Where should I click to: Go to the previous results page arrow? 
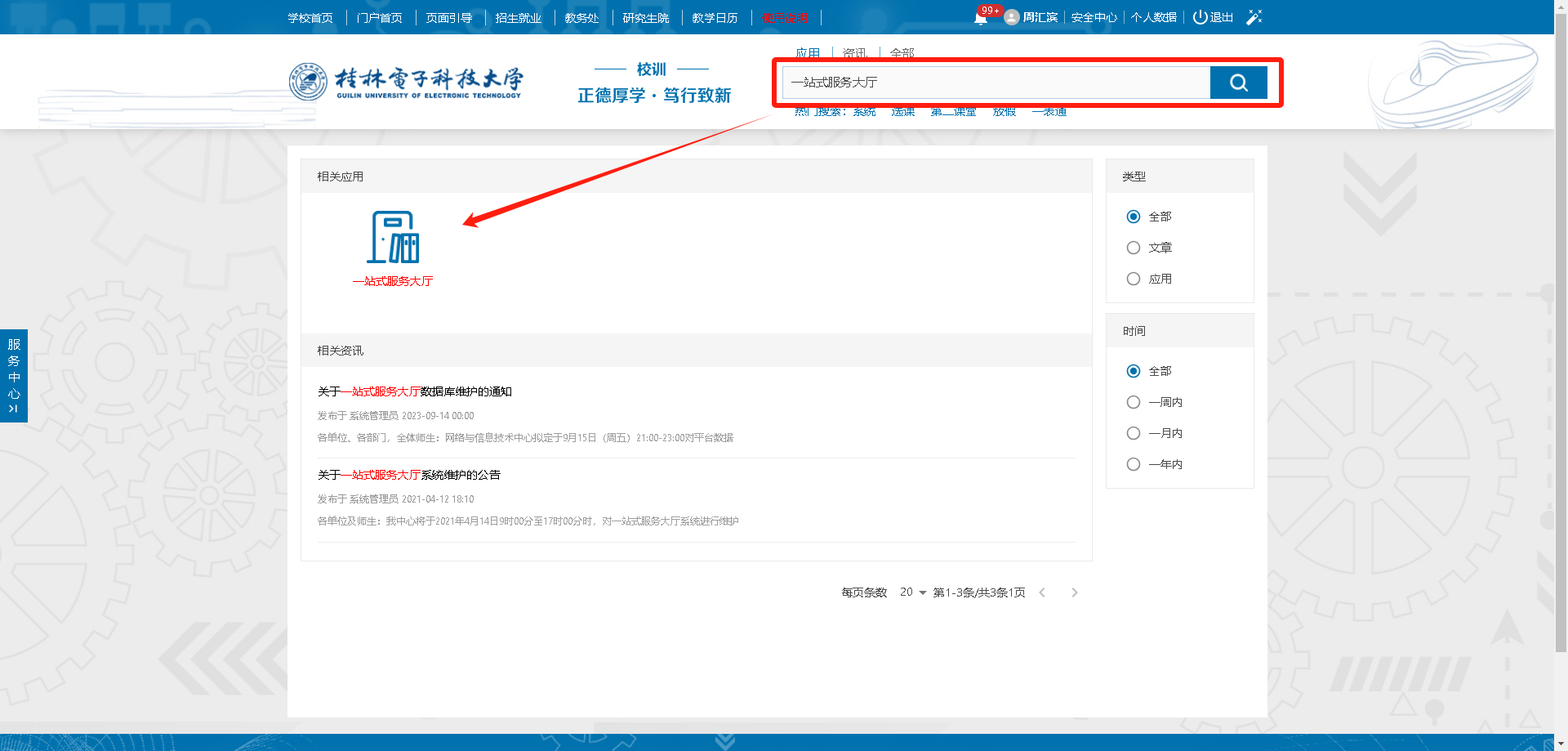1042,592
